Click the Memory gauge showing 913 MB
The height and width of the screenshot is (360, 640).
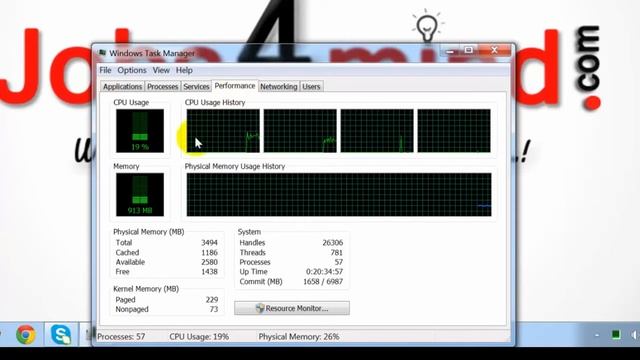click(x=140, y=194)
